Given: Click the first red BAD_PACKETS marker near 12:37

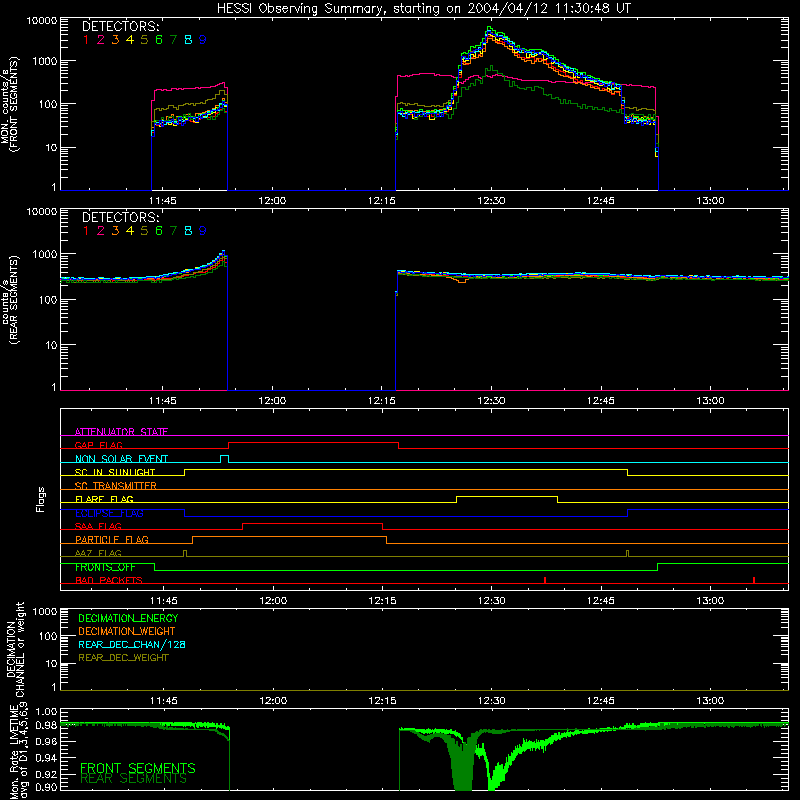Looking at the screenshot, I should pos(545,580).
